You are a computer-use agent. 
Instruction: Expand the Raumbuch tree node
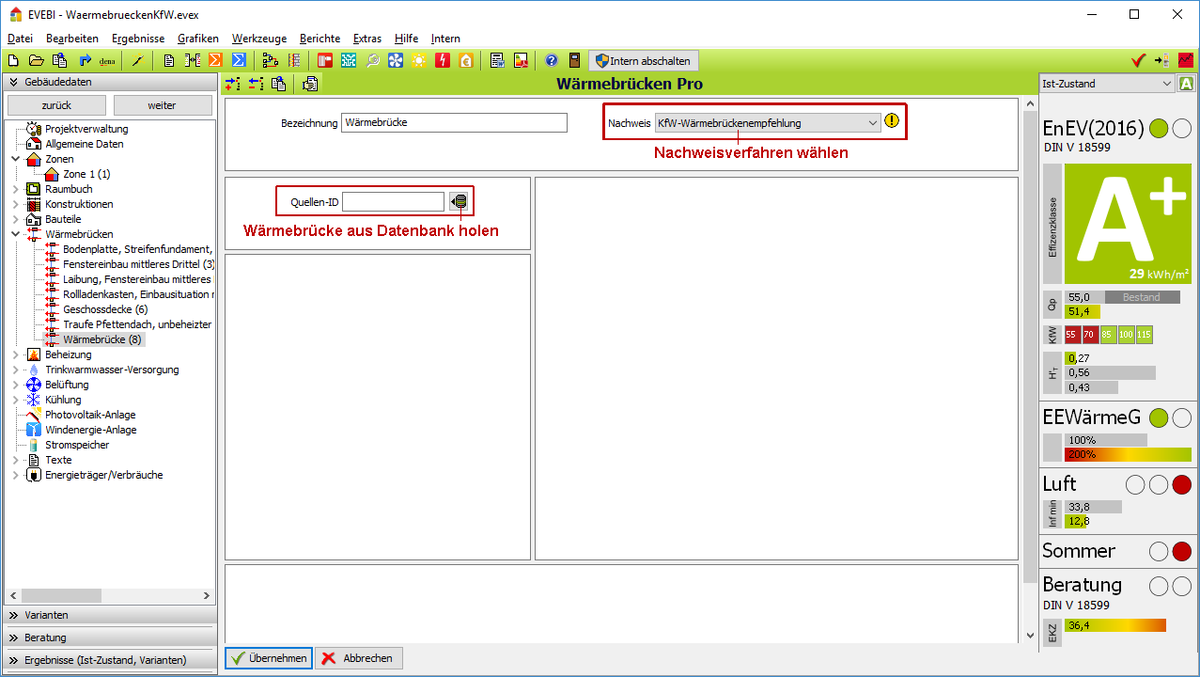[15, 189]
